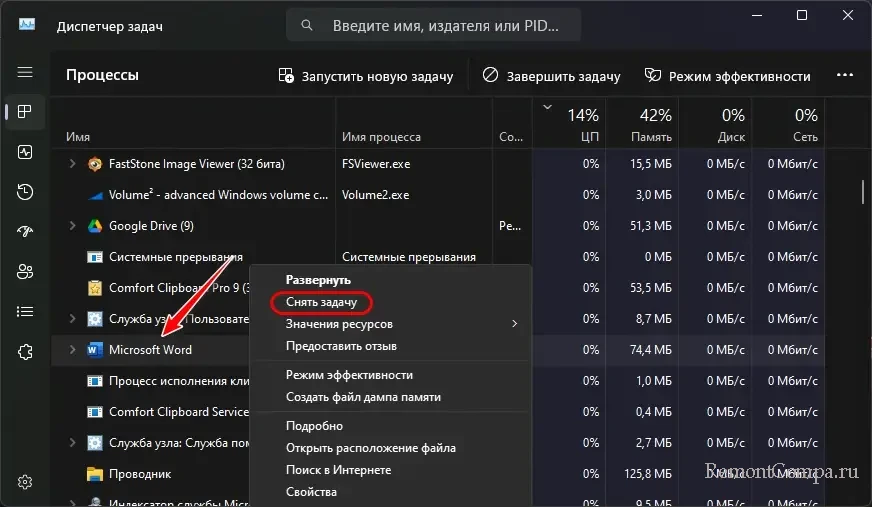This screenshot has height=507, width=872.
Task: Choose 'Снять задачу' in context menu
Action: tap(321, 301)
